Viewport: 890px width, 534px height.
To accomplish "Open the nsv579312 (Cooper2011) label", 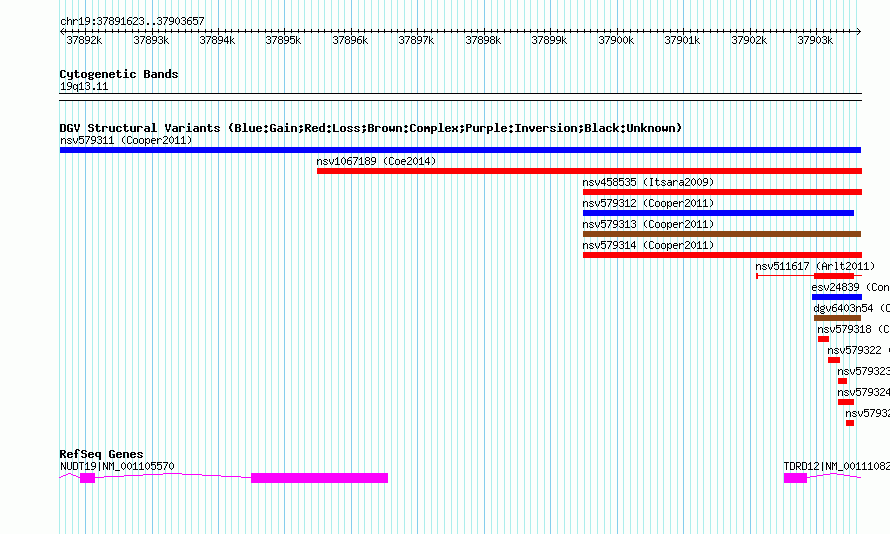I will [x=648, y=203].
